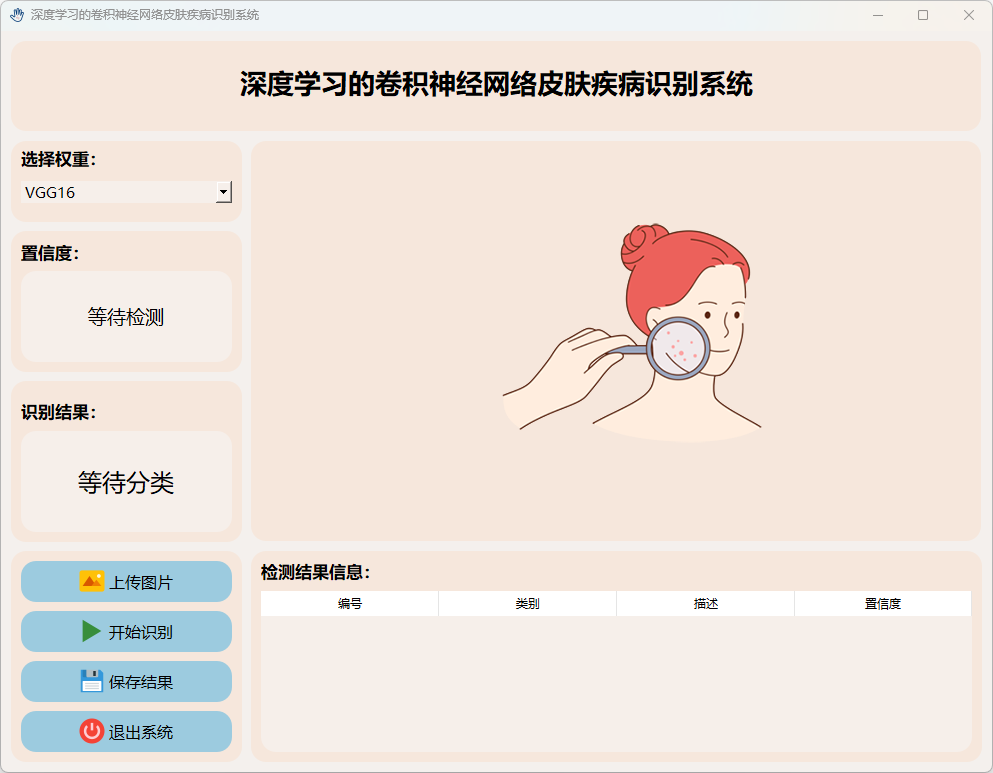Click the 描述 column header
Viewport: 993px width, 773px height.
(x=705, y=603)
